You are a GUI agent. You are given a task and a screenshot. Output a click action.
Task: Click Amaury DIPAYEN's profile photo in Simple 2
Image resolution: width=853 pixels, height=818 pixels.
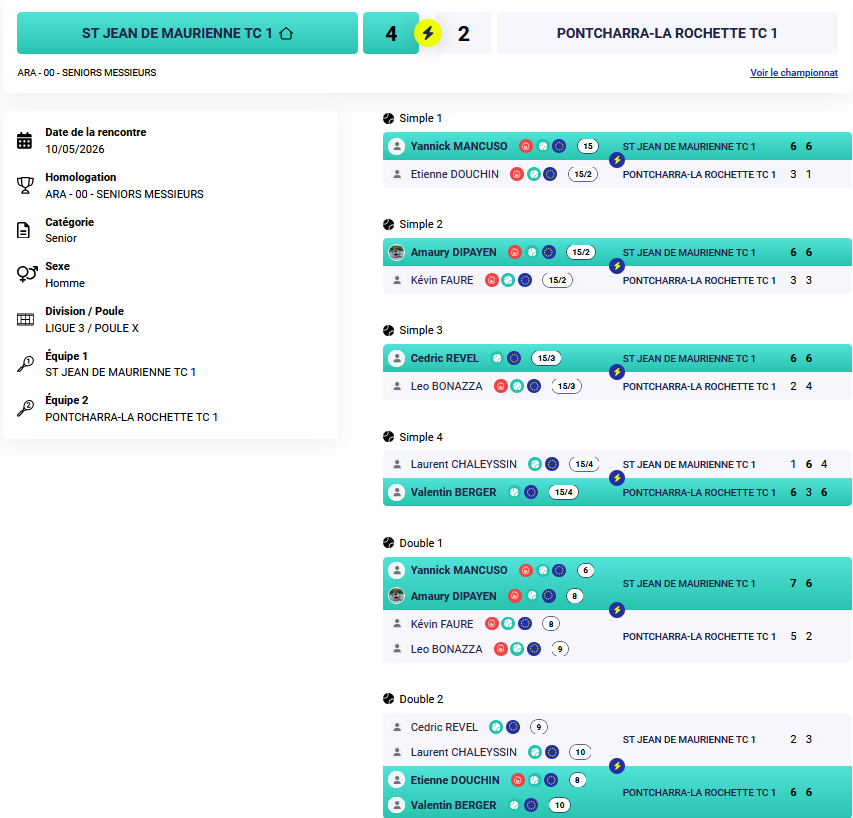coord(397,252)
